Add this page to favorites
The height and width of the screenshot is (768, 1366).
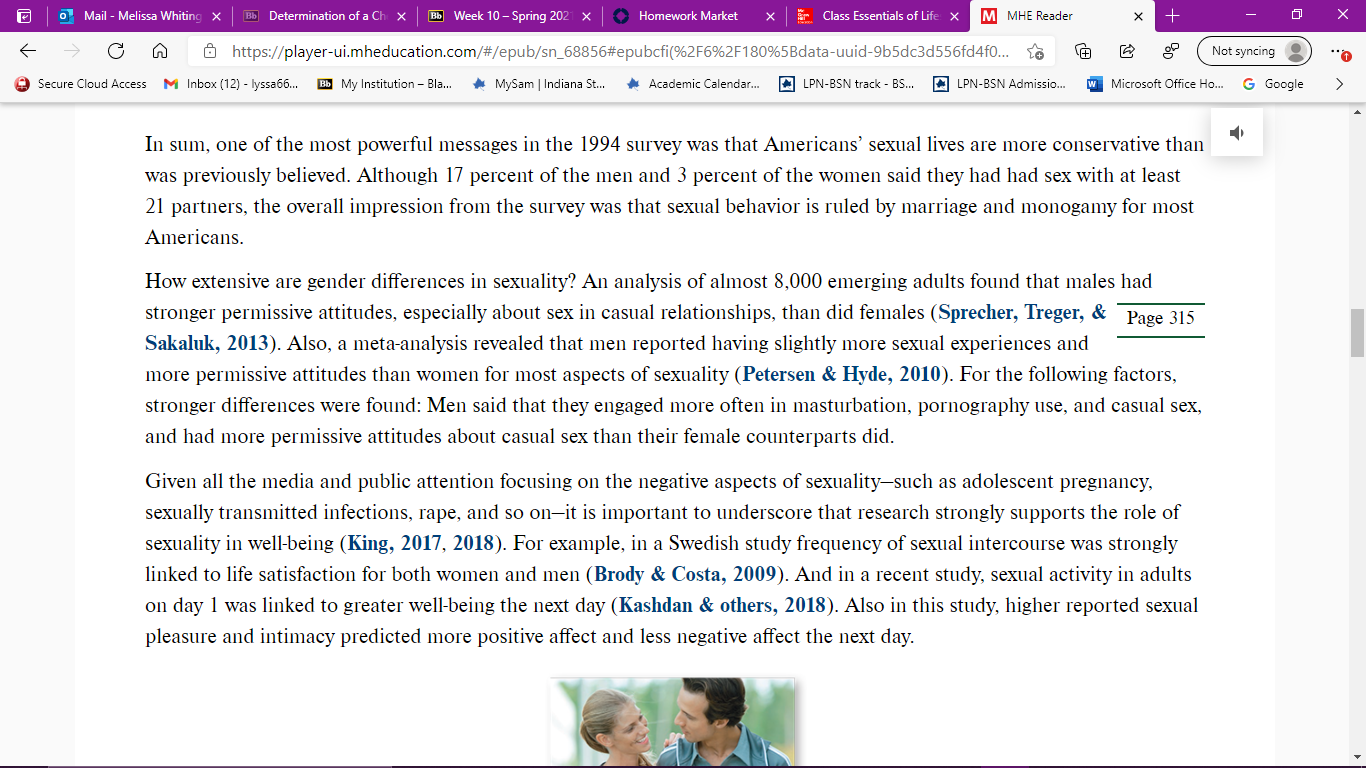1035,52
